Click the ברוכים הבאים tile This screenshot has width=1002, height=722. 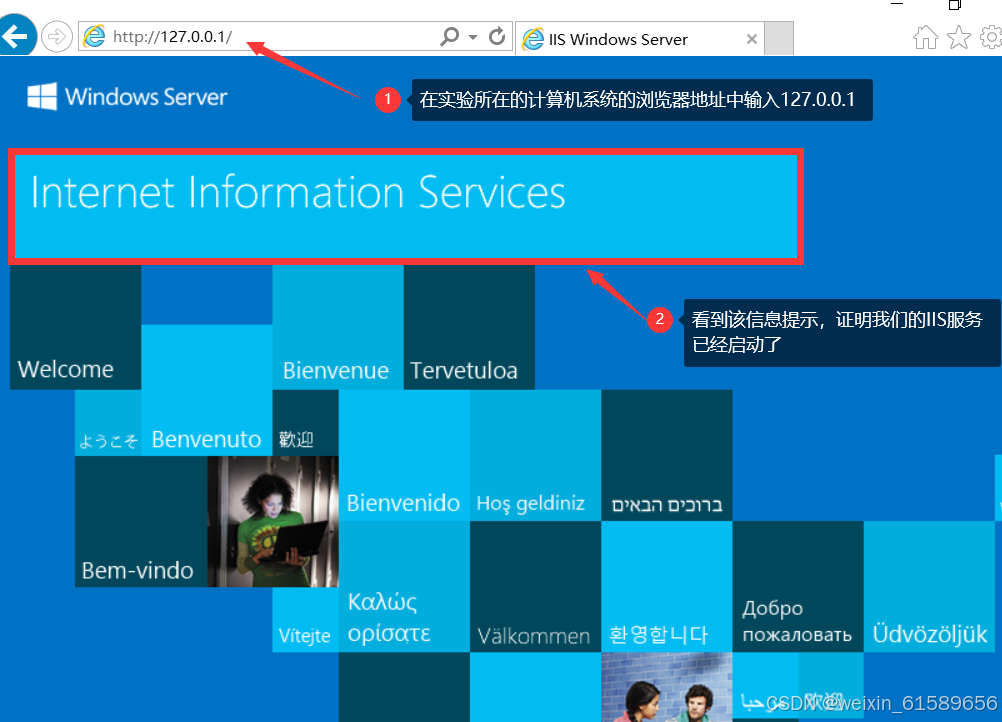[667, 456]
